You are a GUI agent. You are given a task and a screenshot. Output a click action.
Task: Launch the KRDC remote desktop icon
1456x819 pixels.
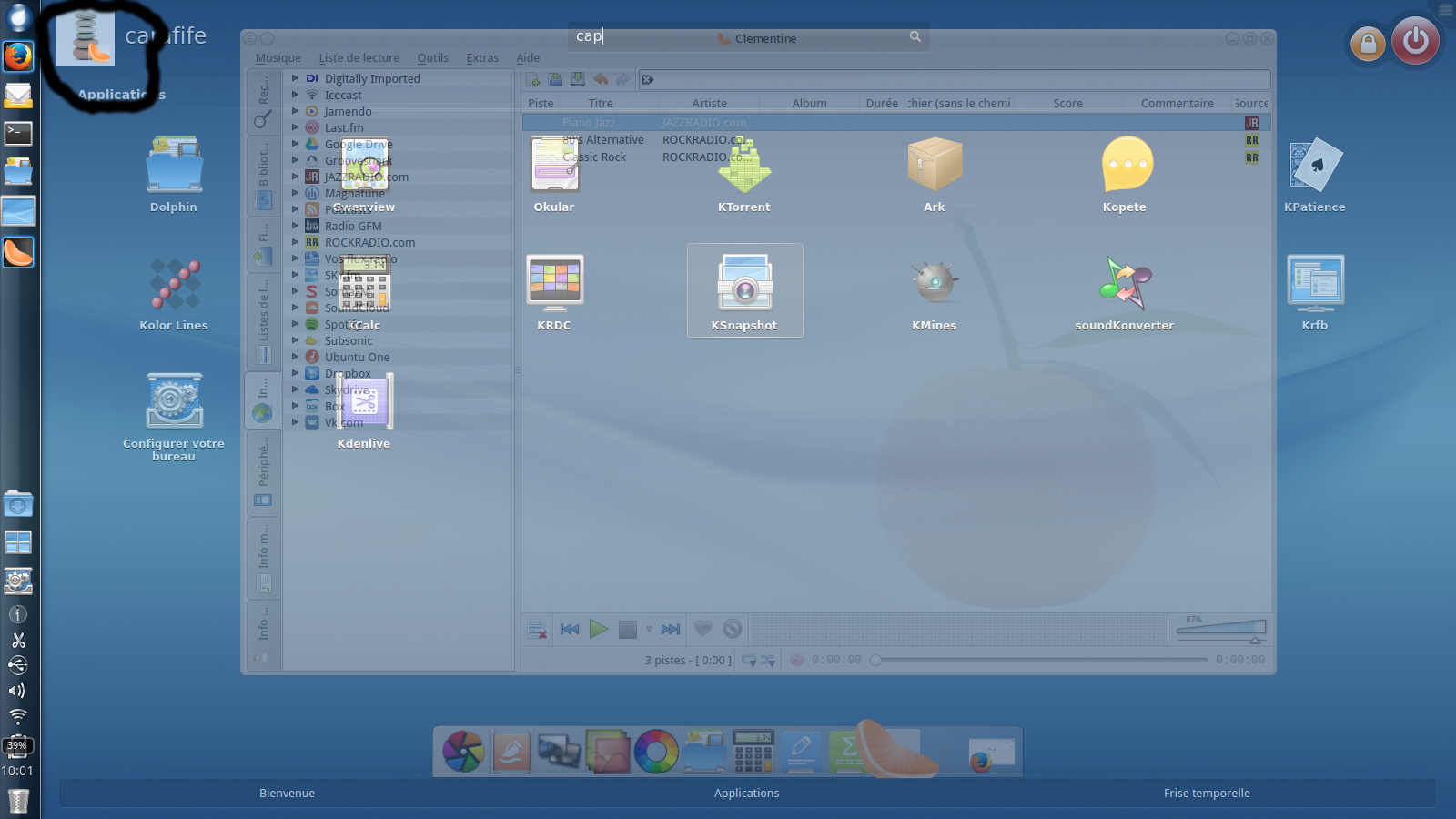(x=554, y=289)
